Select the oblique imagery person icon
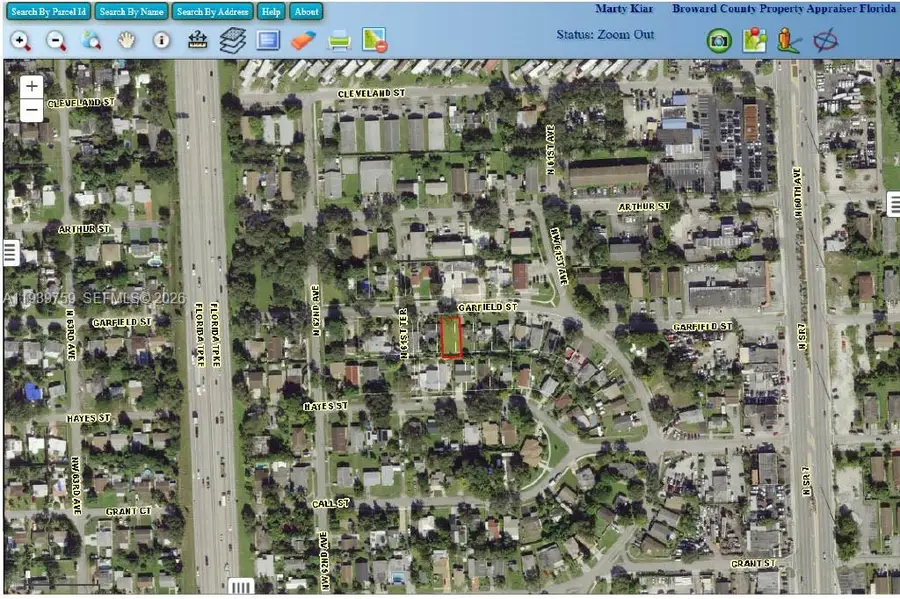 tap(786, 39)
